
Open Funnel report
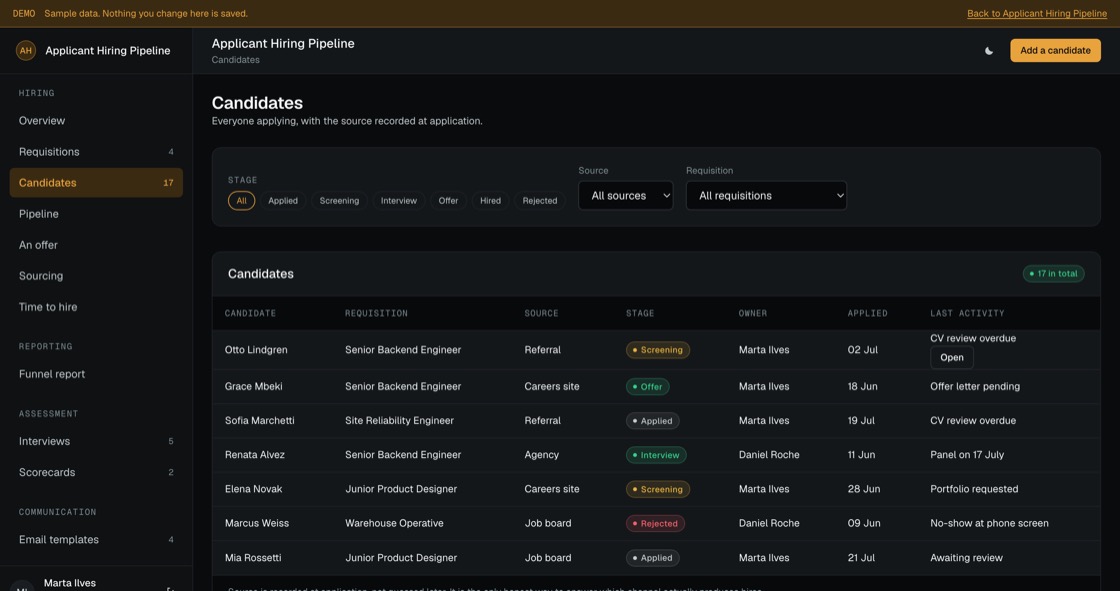(96, 374)
